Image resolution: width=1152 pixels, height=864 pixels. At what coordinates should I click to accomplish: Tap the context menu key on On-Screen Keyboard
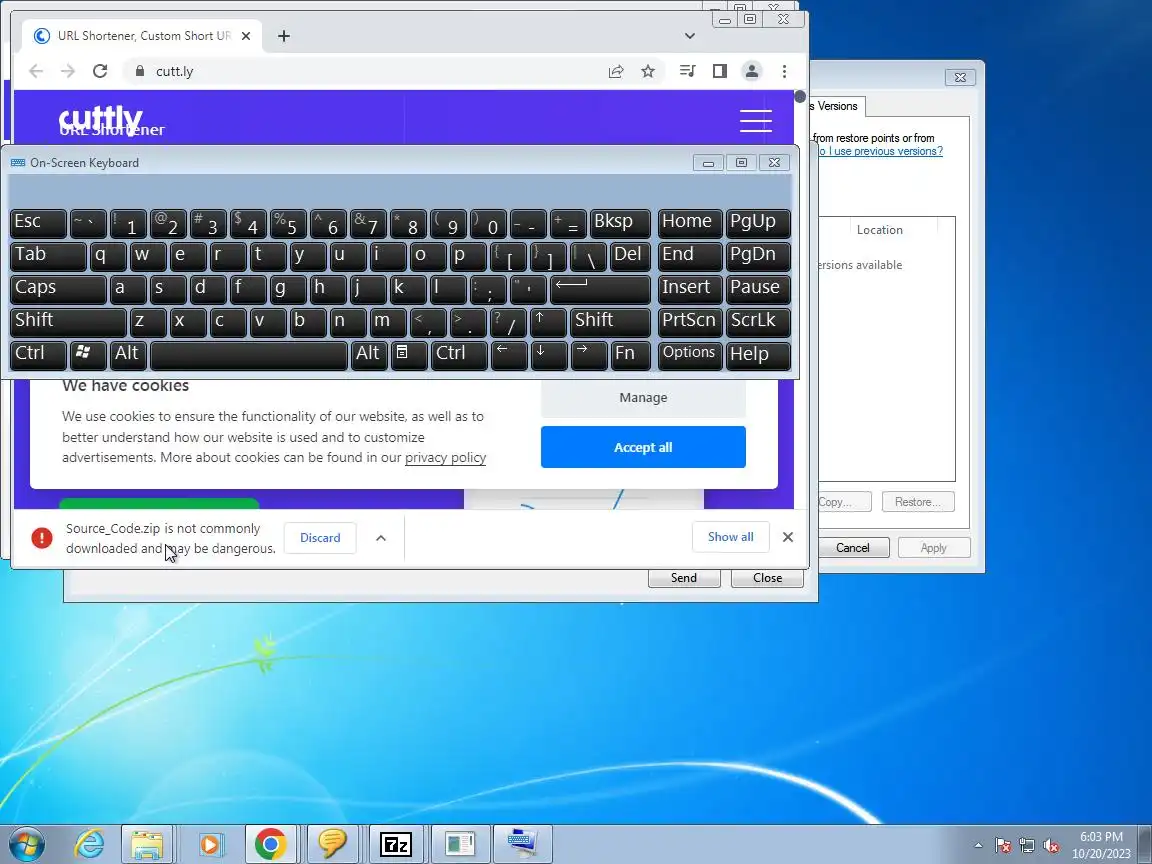[x=408, y=355]
